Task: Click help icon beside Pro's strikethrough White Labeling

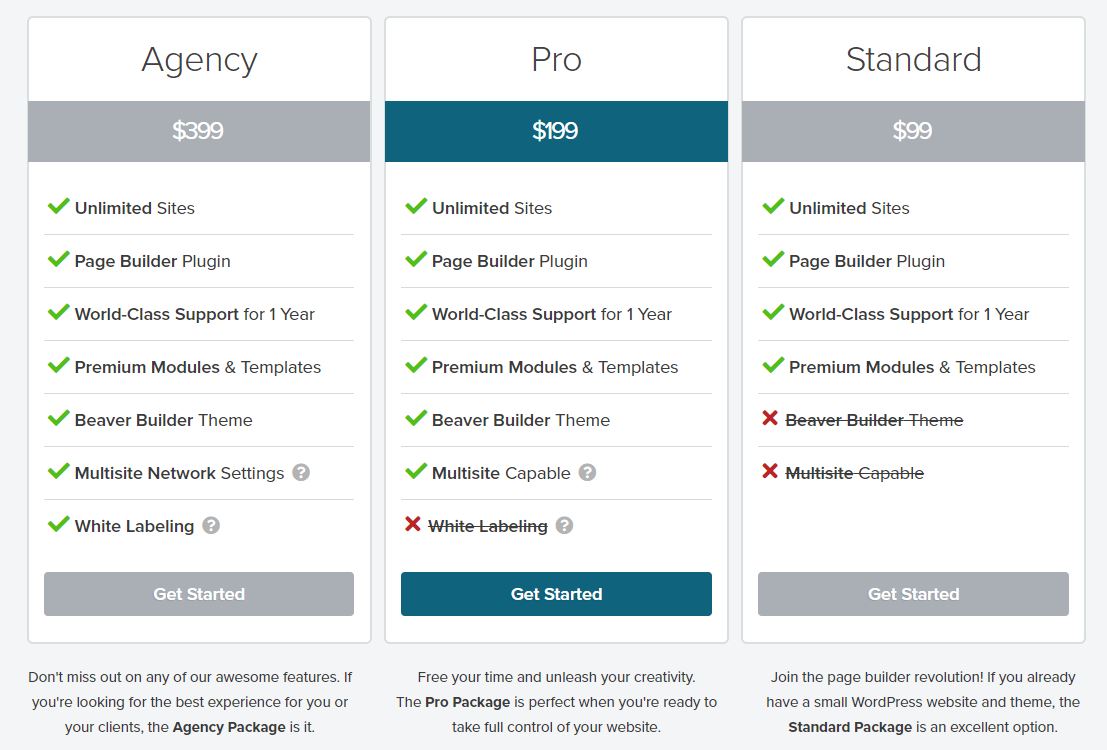Action: pyautogui.click(x=564, y=525)
